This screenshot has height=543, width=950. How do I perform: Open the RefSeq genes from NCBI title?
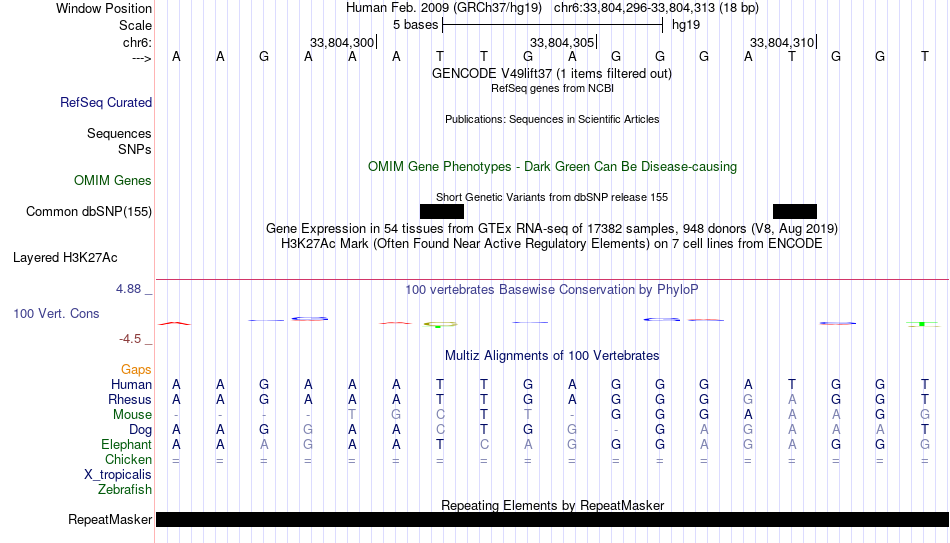click(x=552, y=88)
